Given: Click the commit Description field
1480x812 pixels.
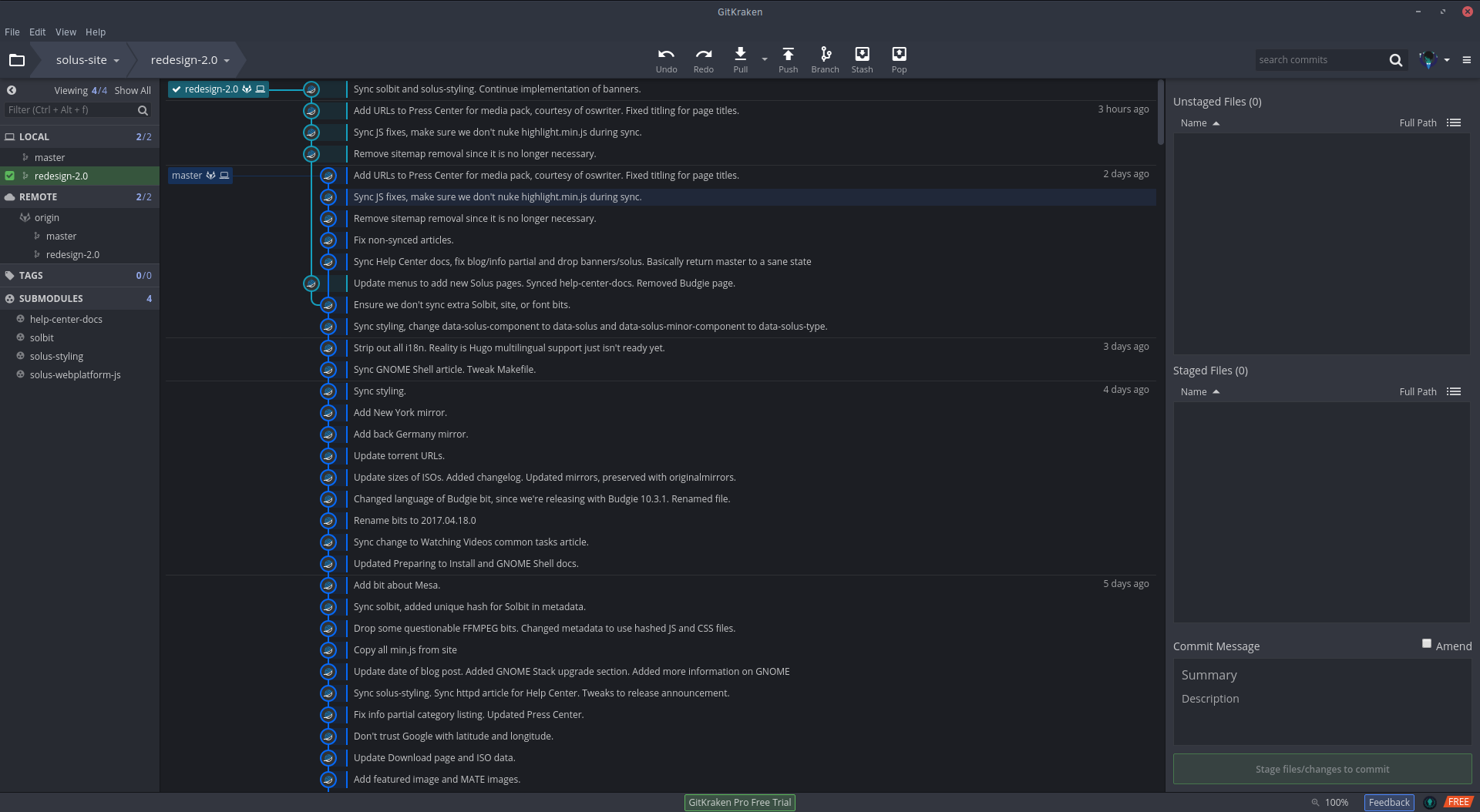Looking at the screenshot, I should coord(1322,699).
